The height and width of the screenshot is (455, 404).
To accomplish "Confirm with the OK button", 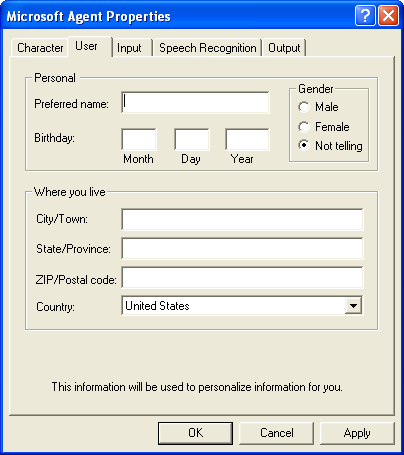I will click(195, 433).
